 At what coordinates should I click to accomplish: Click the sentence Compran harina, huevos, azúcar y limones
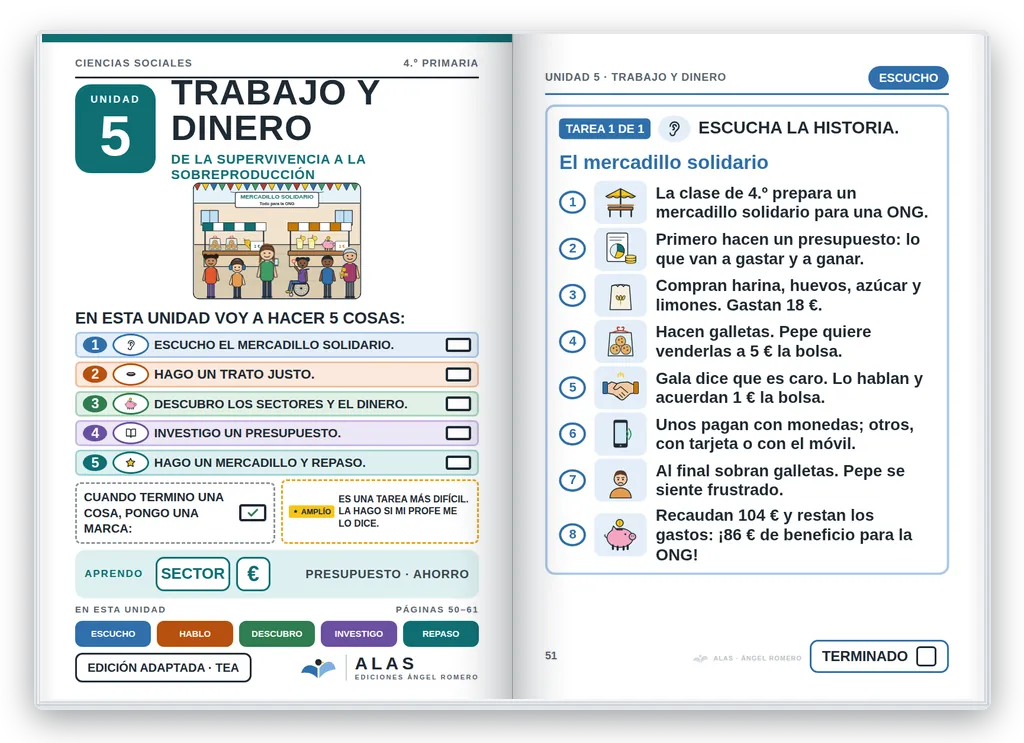coord(788,295)
